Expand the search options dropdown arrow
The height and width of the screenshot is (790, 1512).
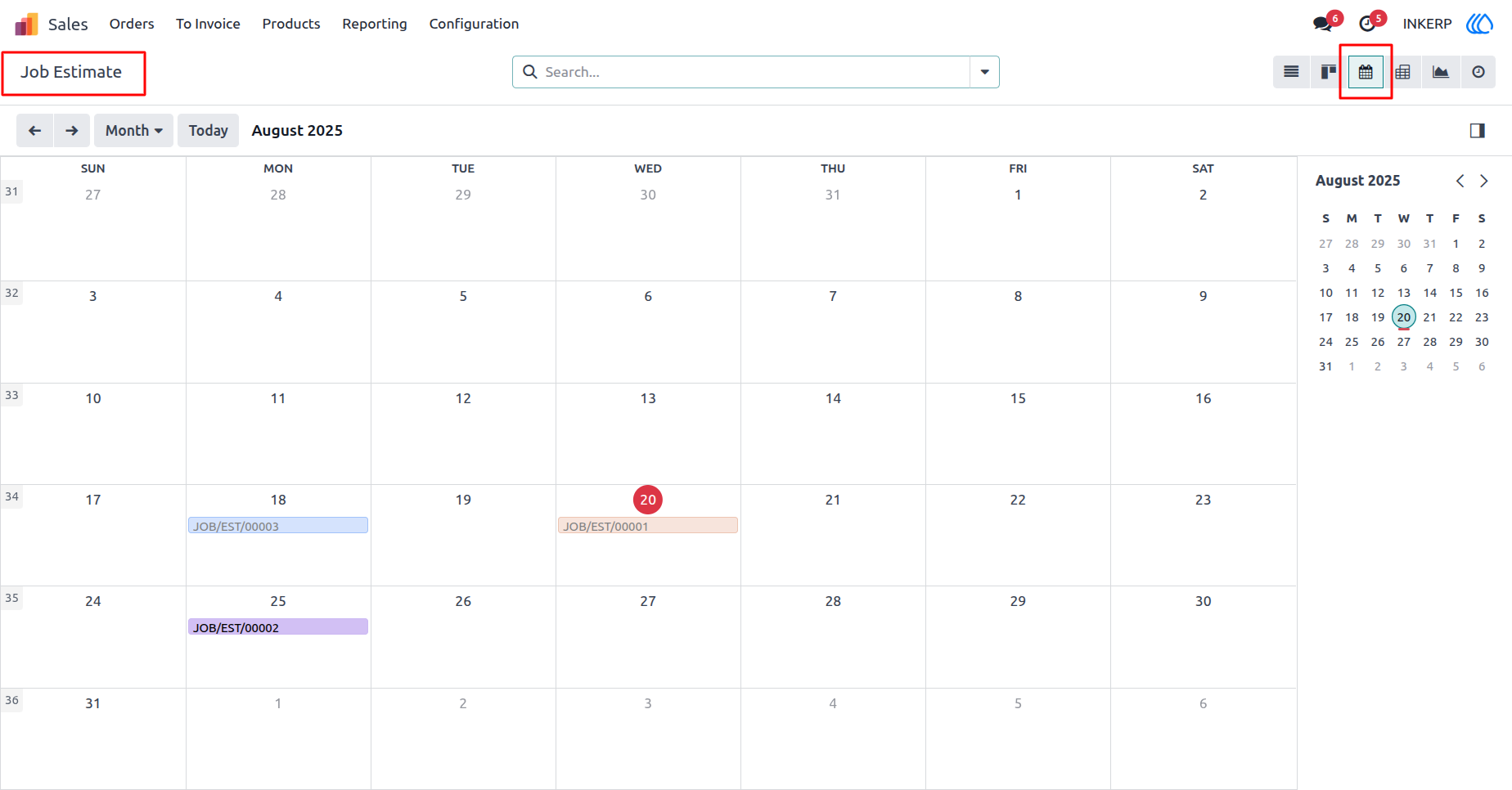(x=984, y=72)
